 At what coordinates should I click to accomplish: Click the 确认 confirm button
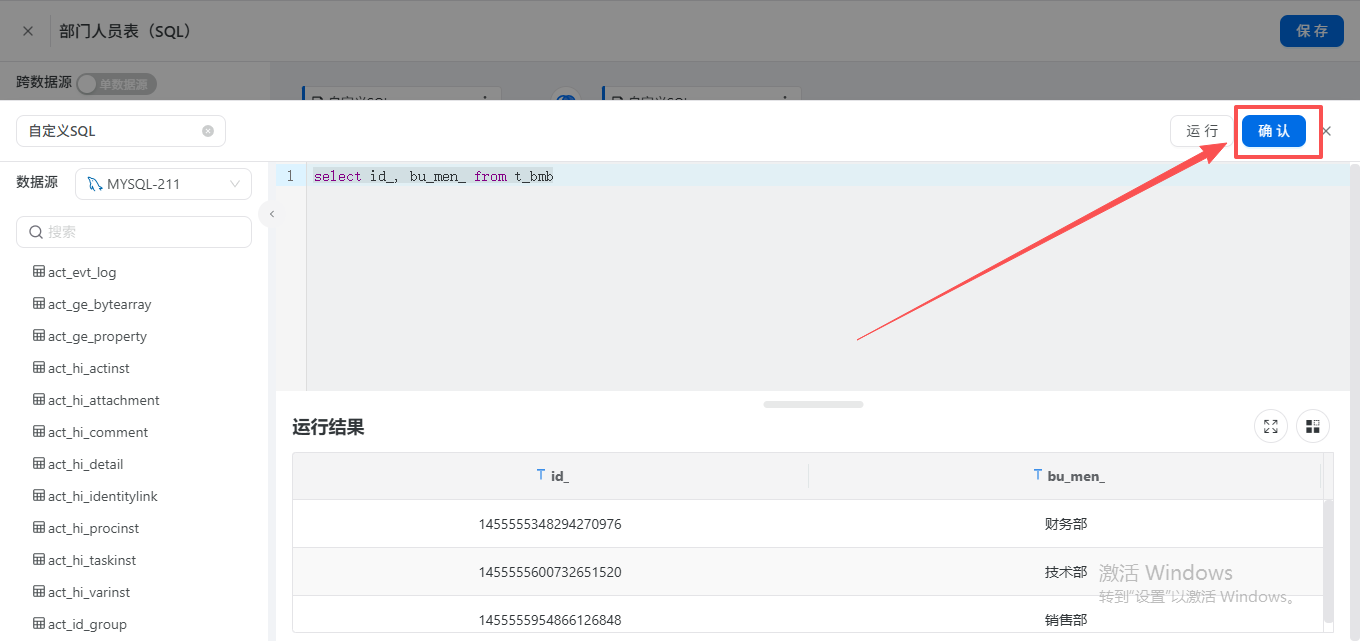pos(1273,131)
